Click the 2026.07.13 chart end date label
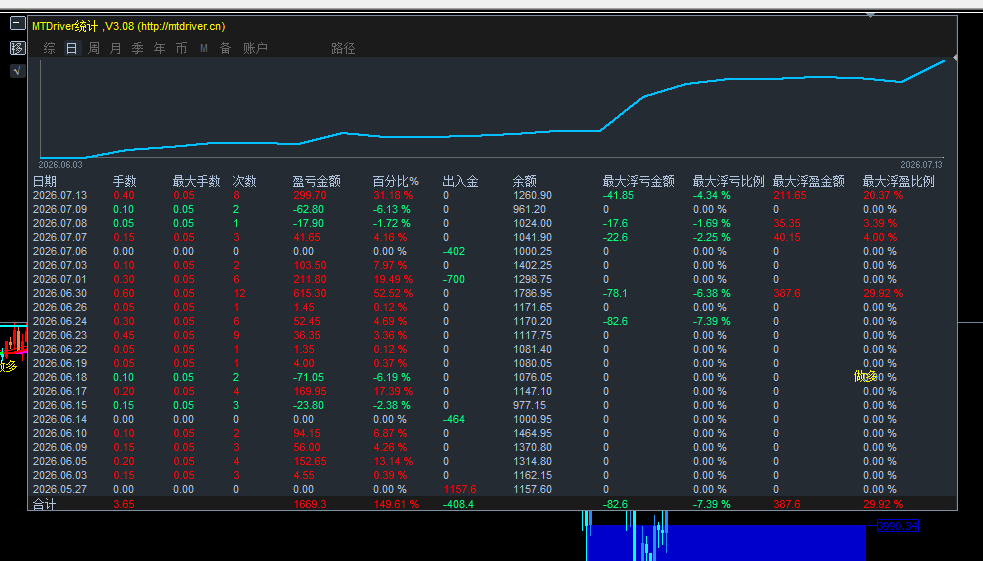This screenshot has height=561, width=983. [922, 165]
